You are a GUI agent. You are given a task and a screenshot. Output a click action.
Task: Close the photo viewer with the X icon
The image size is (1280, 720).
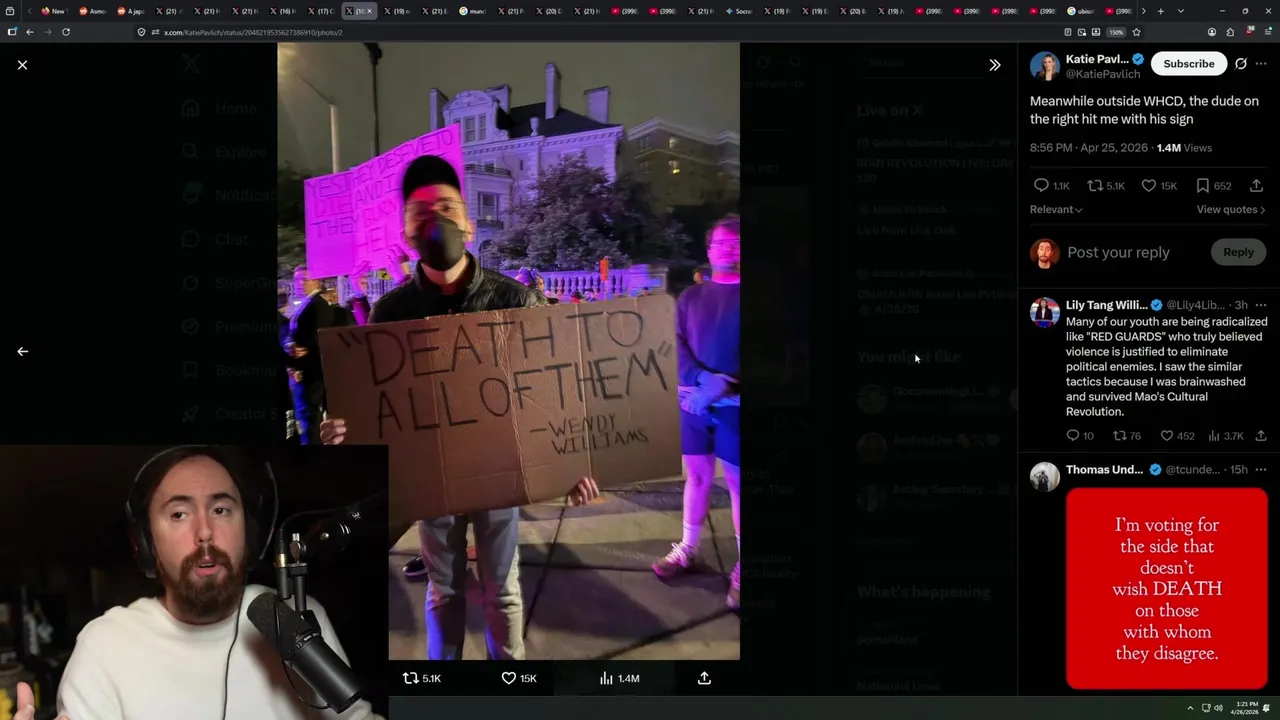[22, 64]
